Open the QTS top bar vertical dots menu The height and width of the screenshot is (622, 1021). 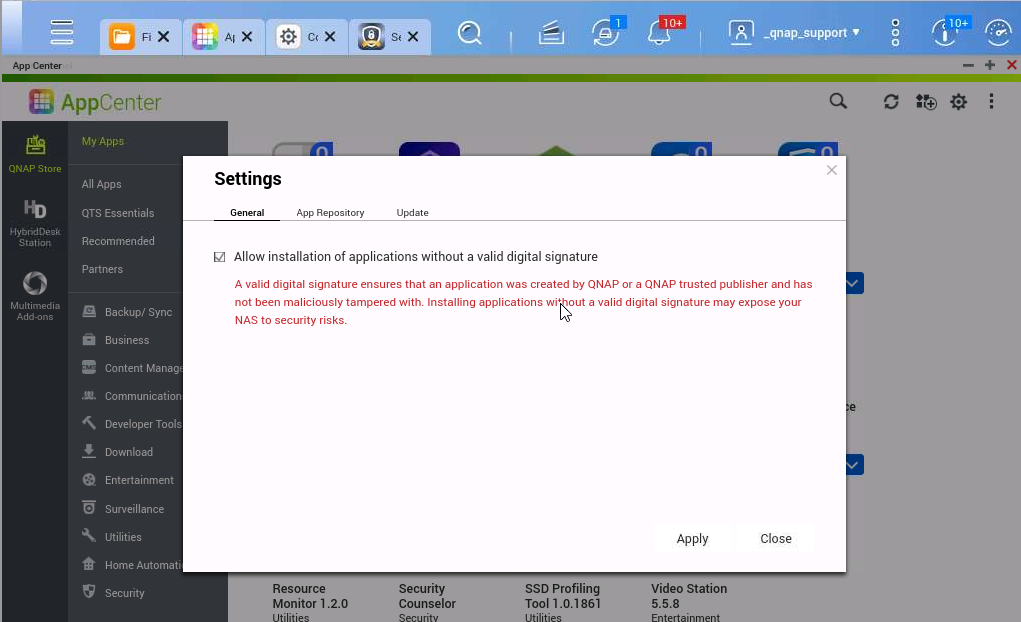click(895, 33)
